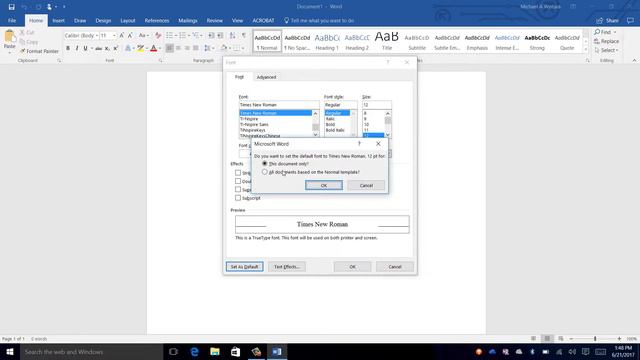Screen dimensions: 640x360
Task: Apply Superscript from the ribbon
Action: 116,48
